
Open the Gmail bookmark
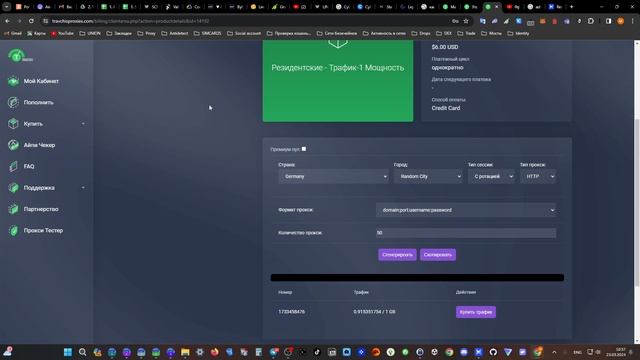[x=13, y=33]
